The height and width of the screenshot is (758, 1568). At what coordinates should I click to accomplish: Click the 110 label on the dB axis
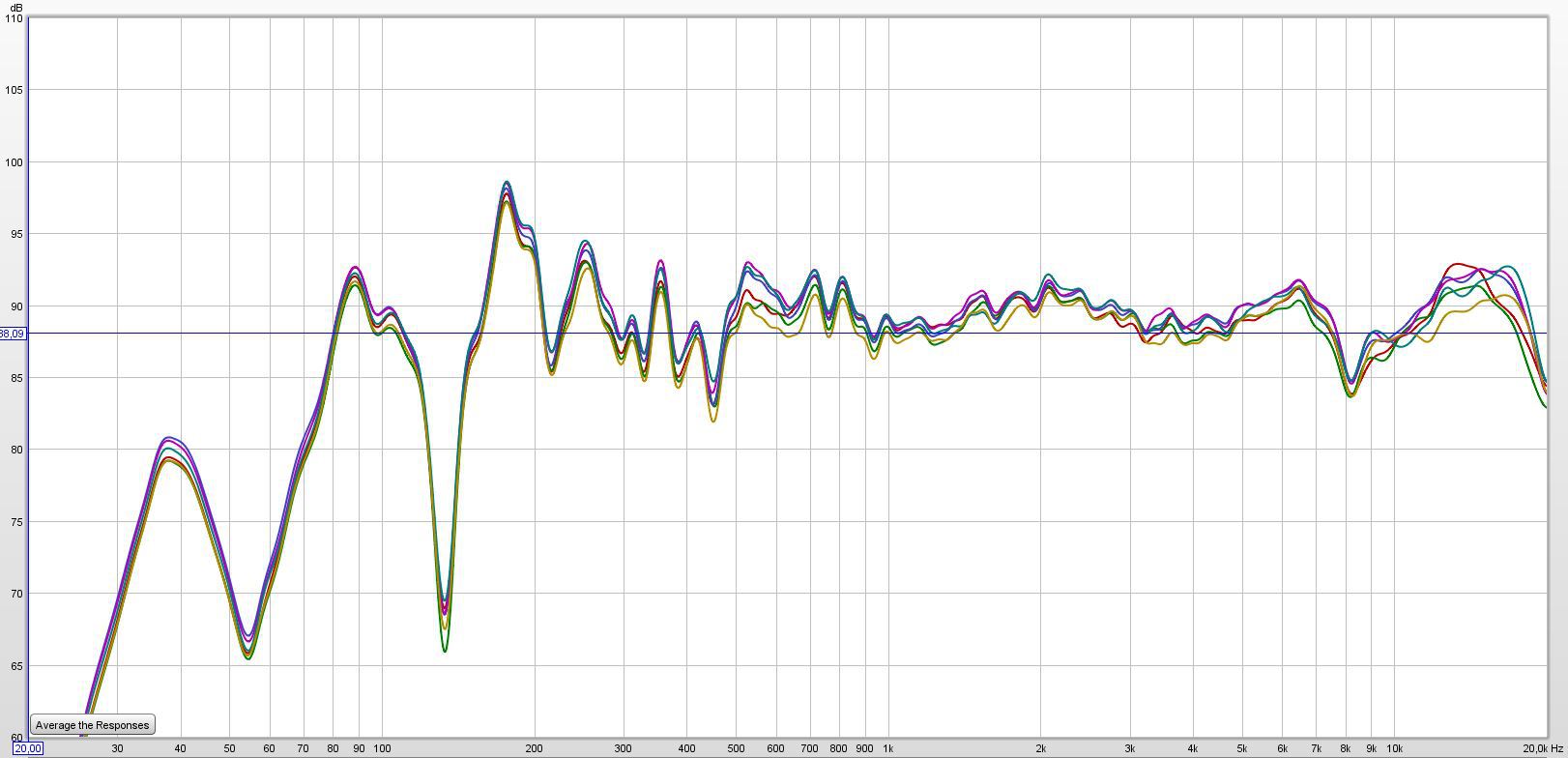(15, 18)
